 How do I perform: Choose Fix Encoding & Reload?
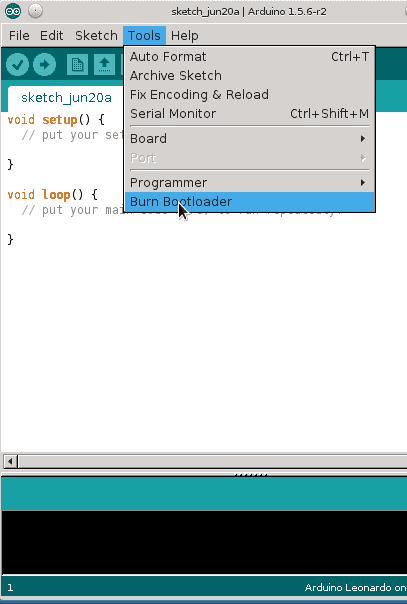(250, 94)
